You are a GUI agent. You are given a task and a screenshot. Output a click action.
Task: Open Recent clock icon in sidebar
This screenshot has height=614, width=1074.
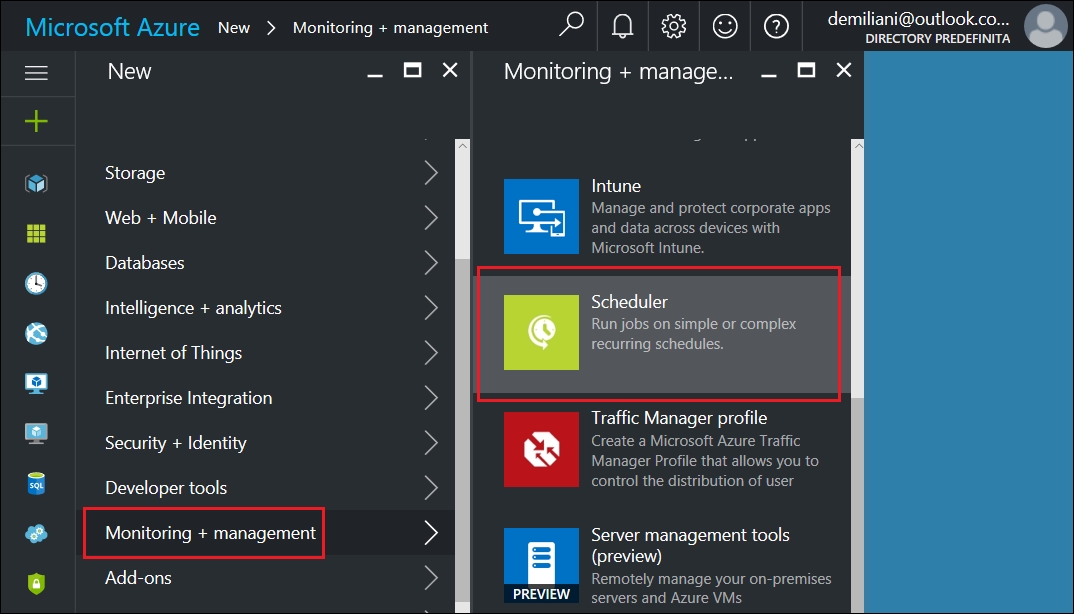(x=36, y=283)
